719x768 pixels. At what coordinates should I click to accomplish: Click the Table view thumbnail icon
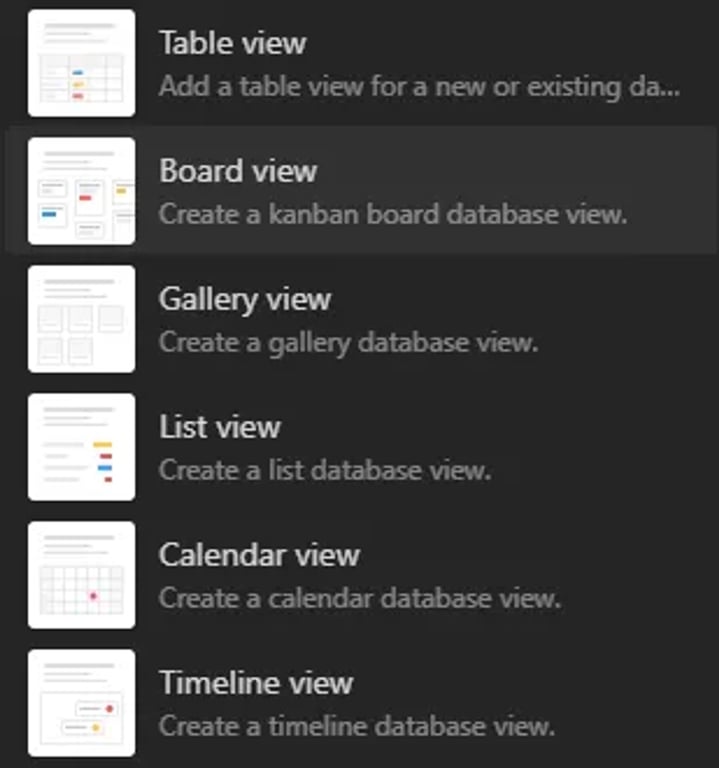coord(82,63)
